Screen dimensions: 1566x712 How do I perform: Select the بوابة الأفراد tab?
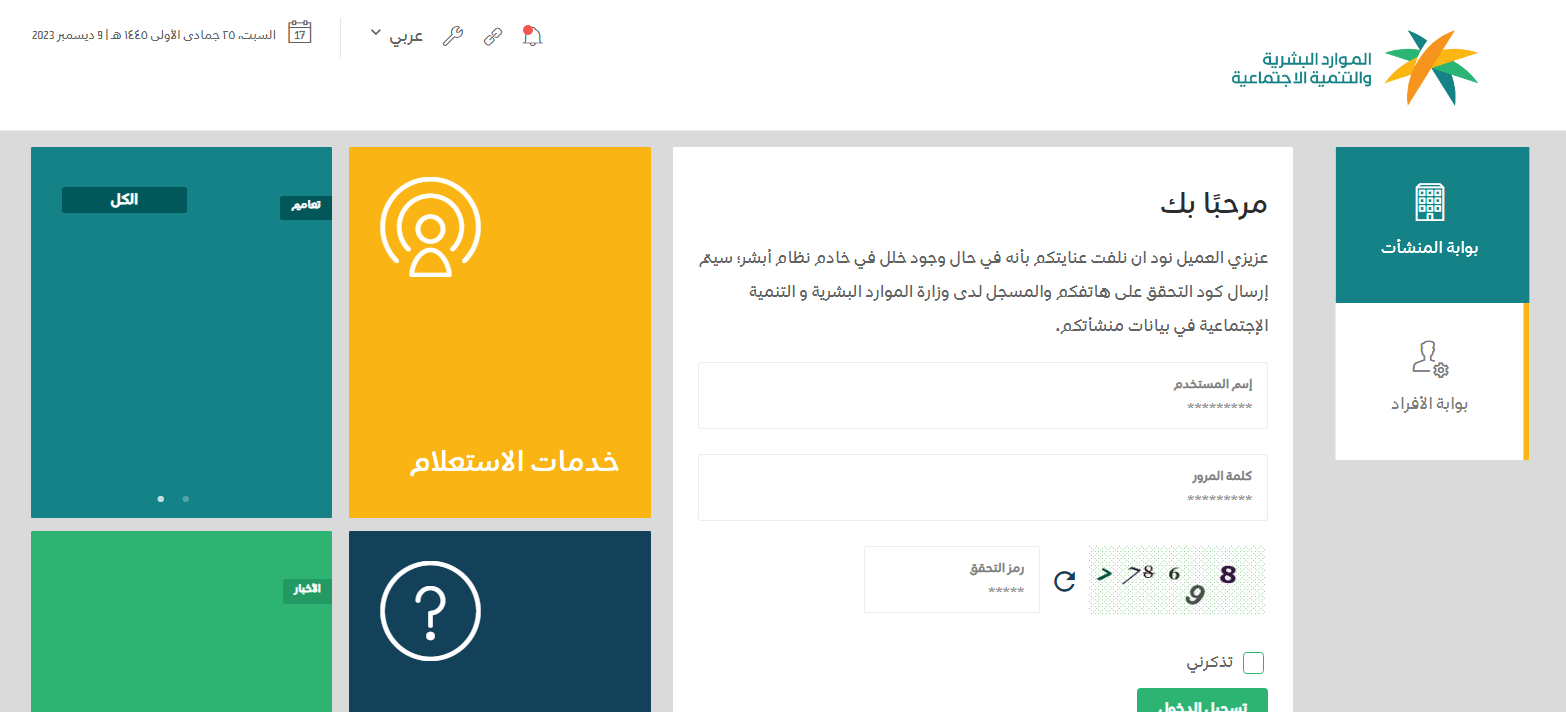1430,382
